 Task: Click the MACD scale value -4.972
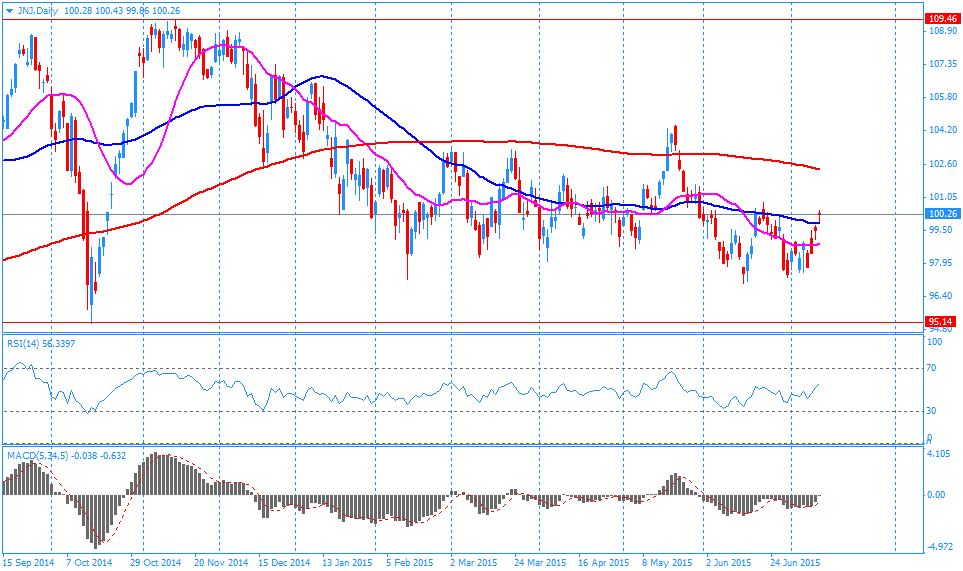tap(940, 547)
